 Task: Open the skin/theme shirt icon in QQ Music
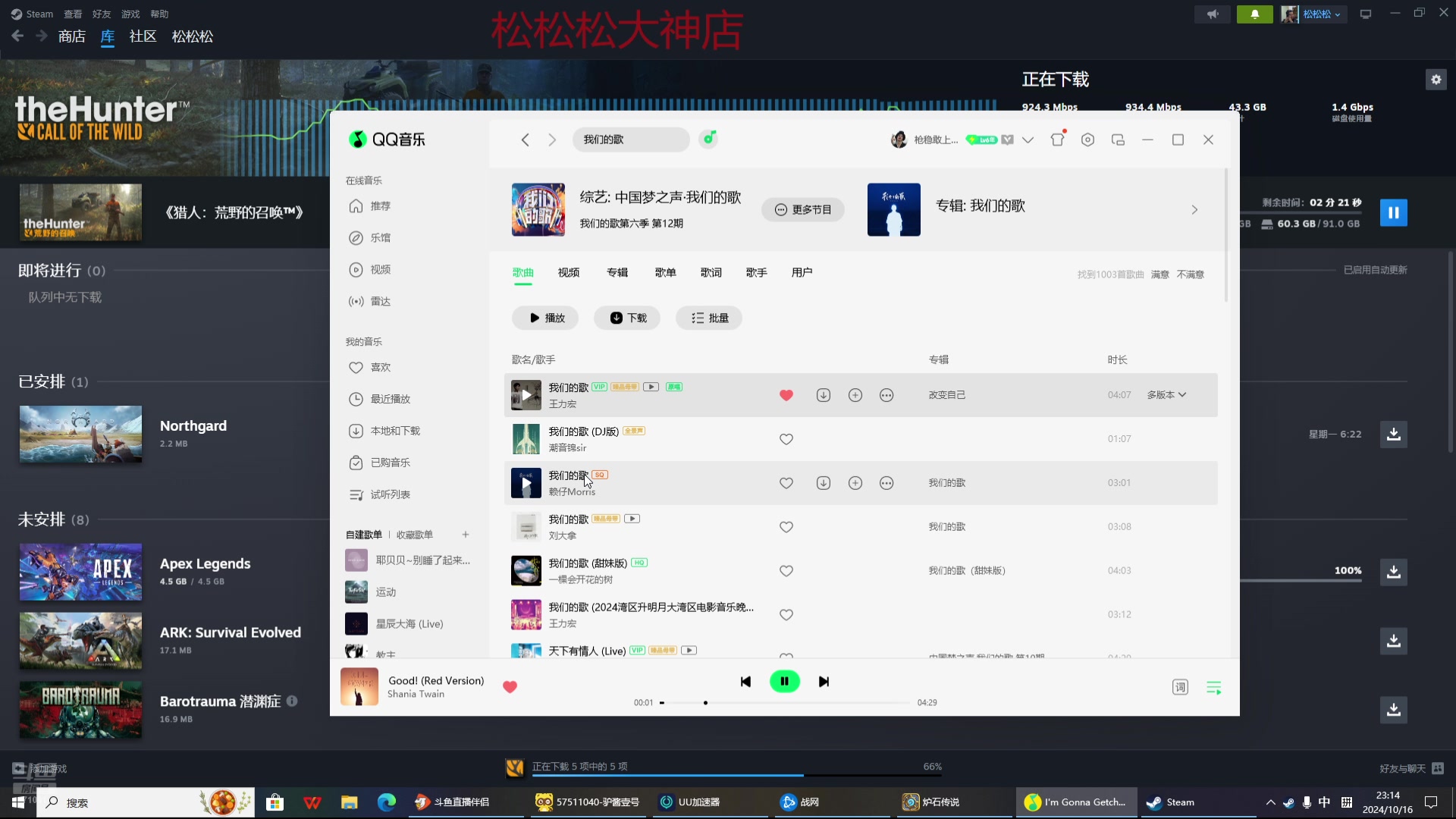1058,139
